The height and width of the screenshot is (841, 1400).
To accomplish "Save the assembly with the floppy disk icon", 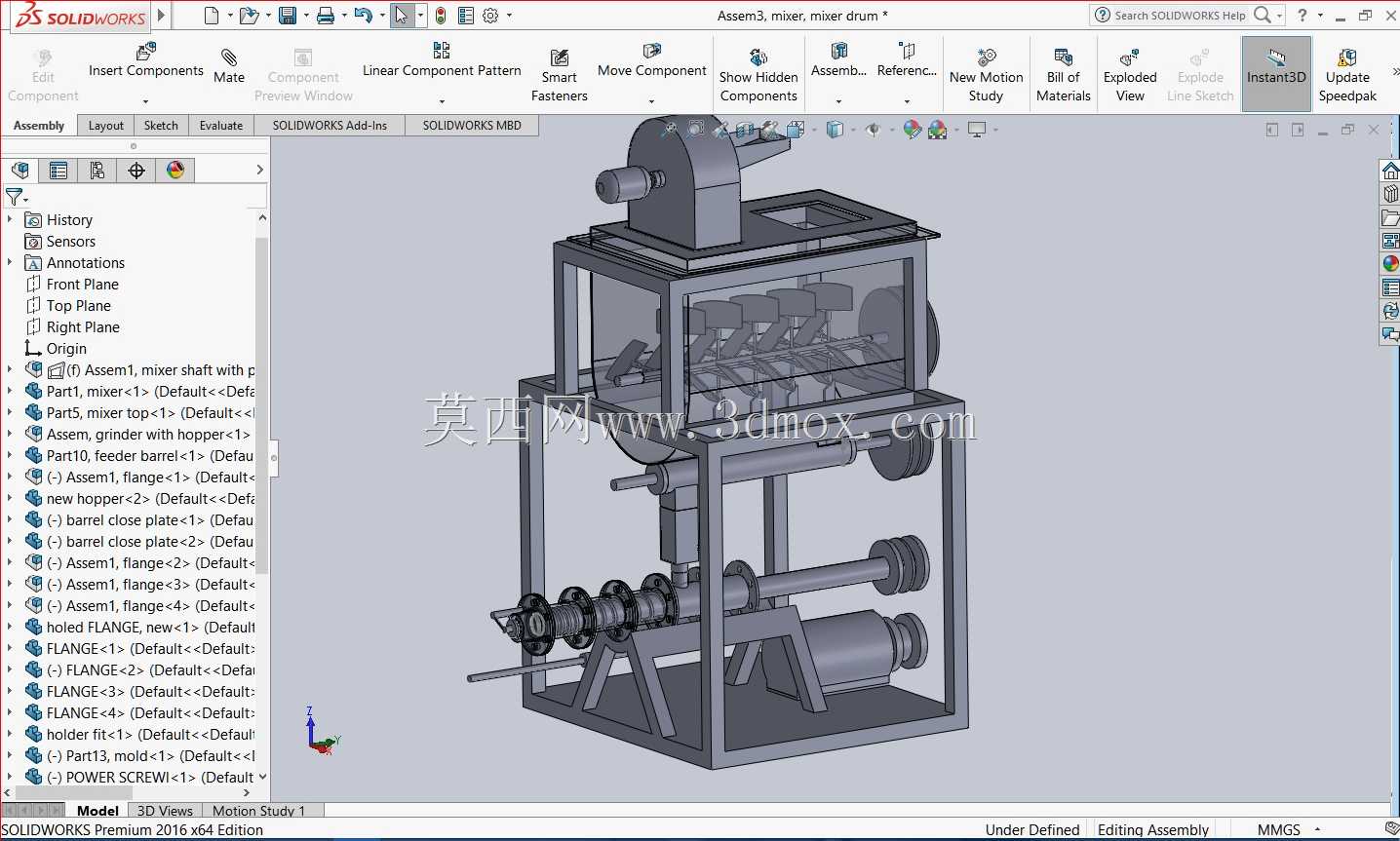I will [x=288, y=16].
